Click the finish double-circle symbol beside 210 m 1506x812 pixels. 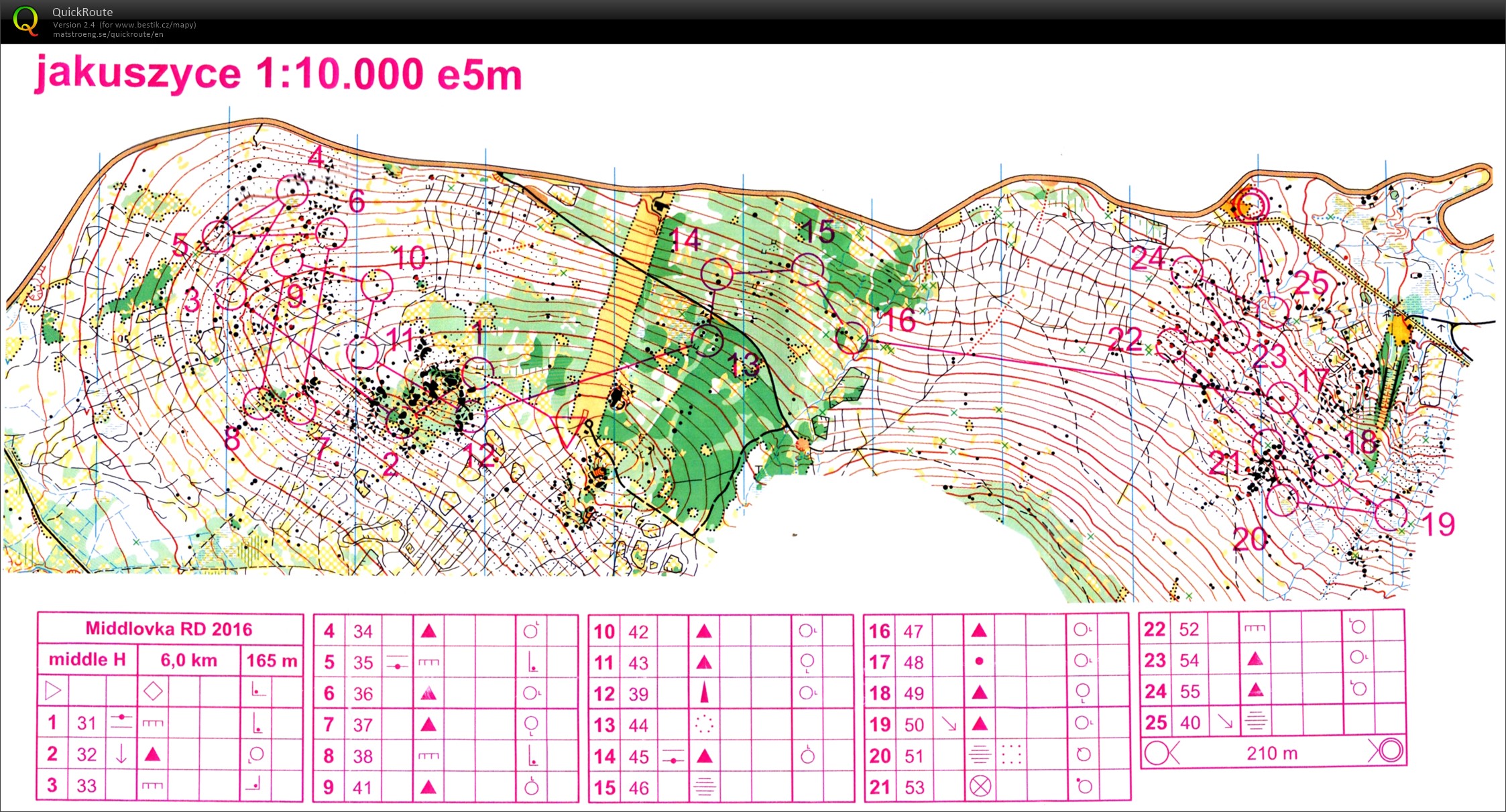pos(1391,750)
